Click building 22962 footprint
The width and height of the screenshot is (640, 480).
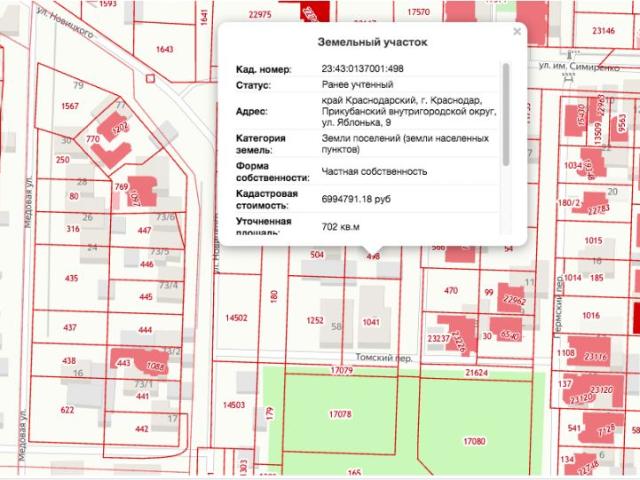tap(511, 298)
